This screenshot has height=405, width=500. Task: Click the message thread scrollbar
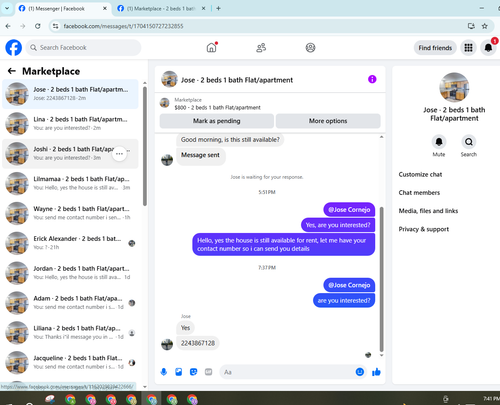pos(382,279)
